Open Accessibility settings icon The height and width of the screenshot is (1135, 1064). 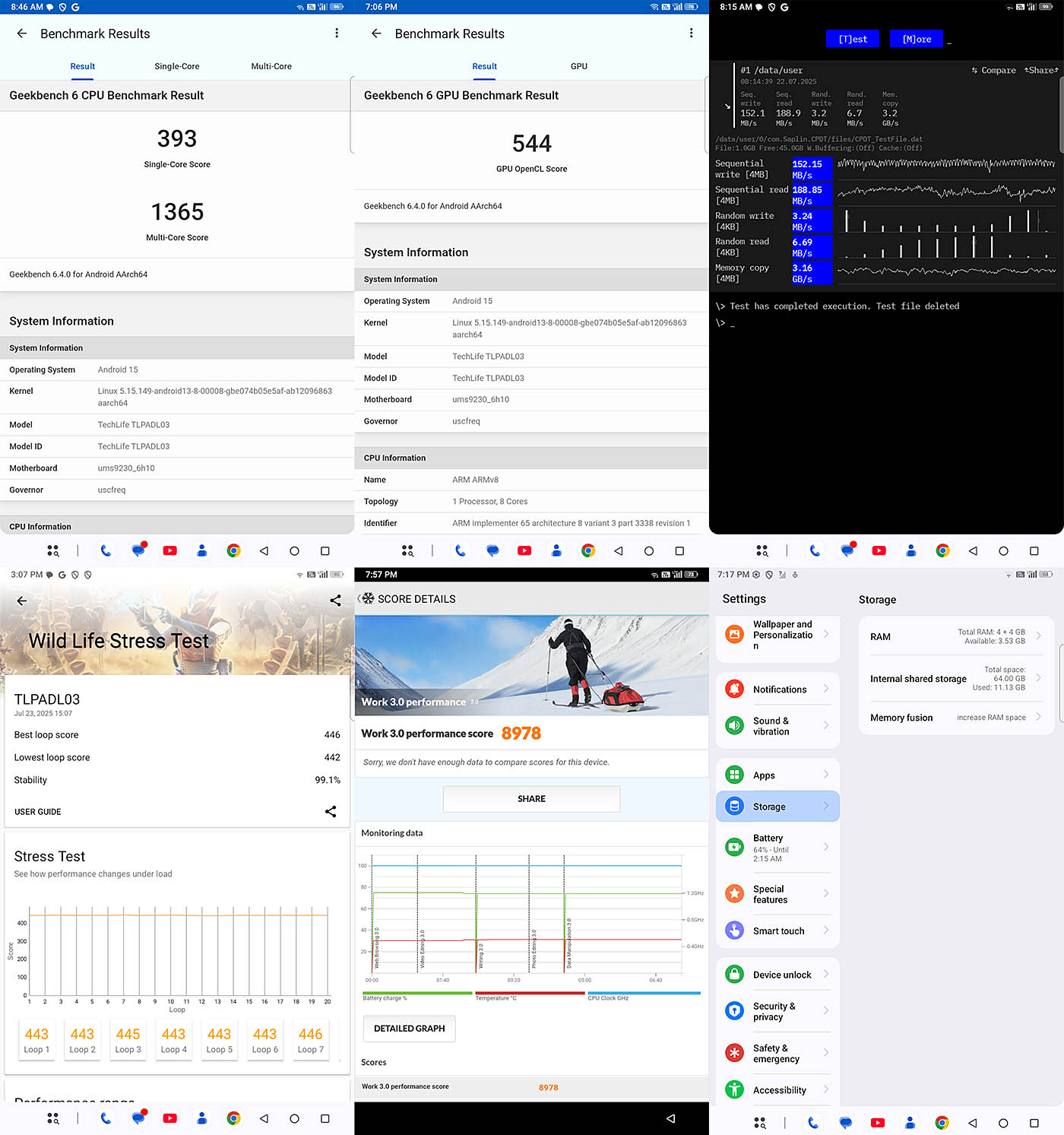coord(734,1090)
